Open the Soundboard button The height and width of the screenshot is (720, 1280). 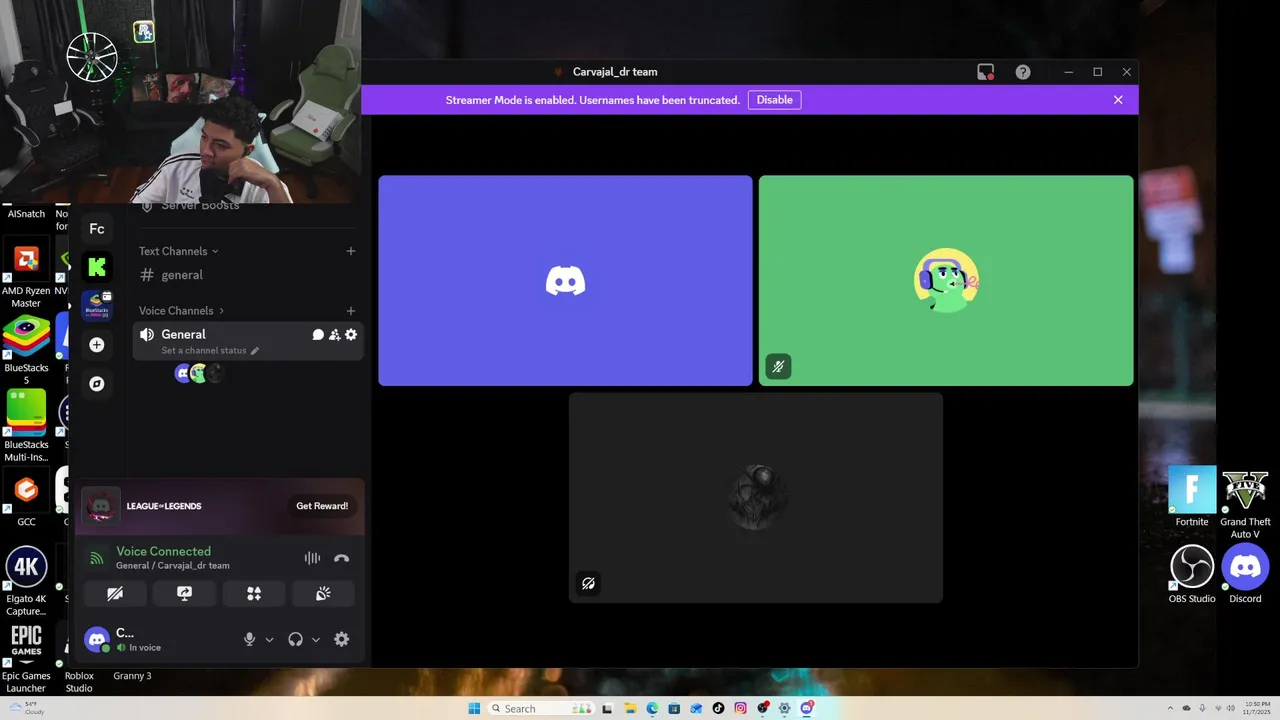pos(323,594)
